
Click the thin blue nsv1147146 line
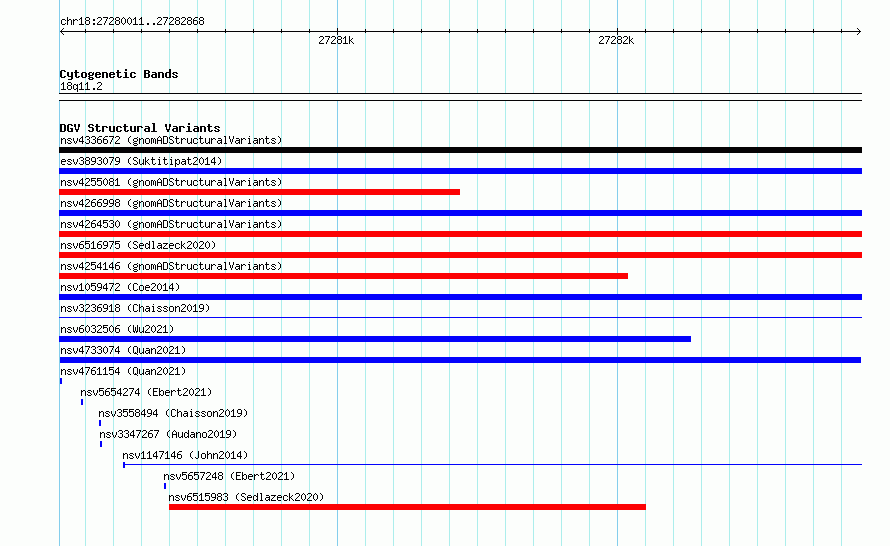[493, 465]
